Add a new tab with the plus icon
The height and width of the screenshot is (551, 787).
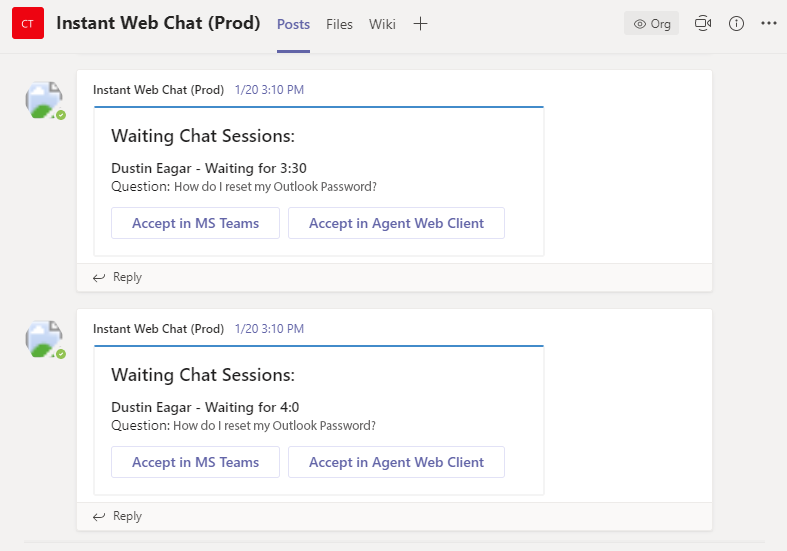tap(420, 24)
